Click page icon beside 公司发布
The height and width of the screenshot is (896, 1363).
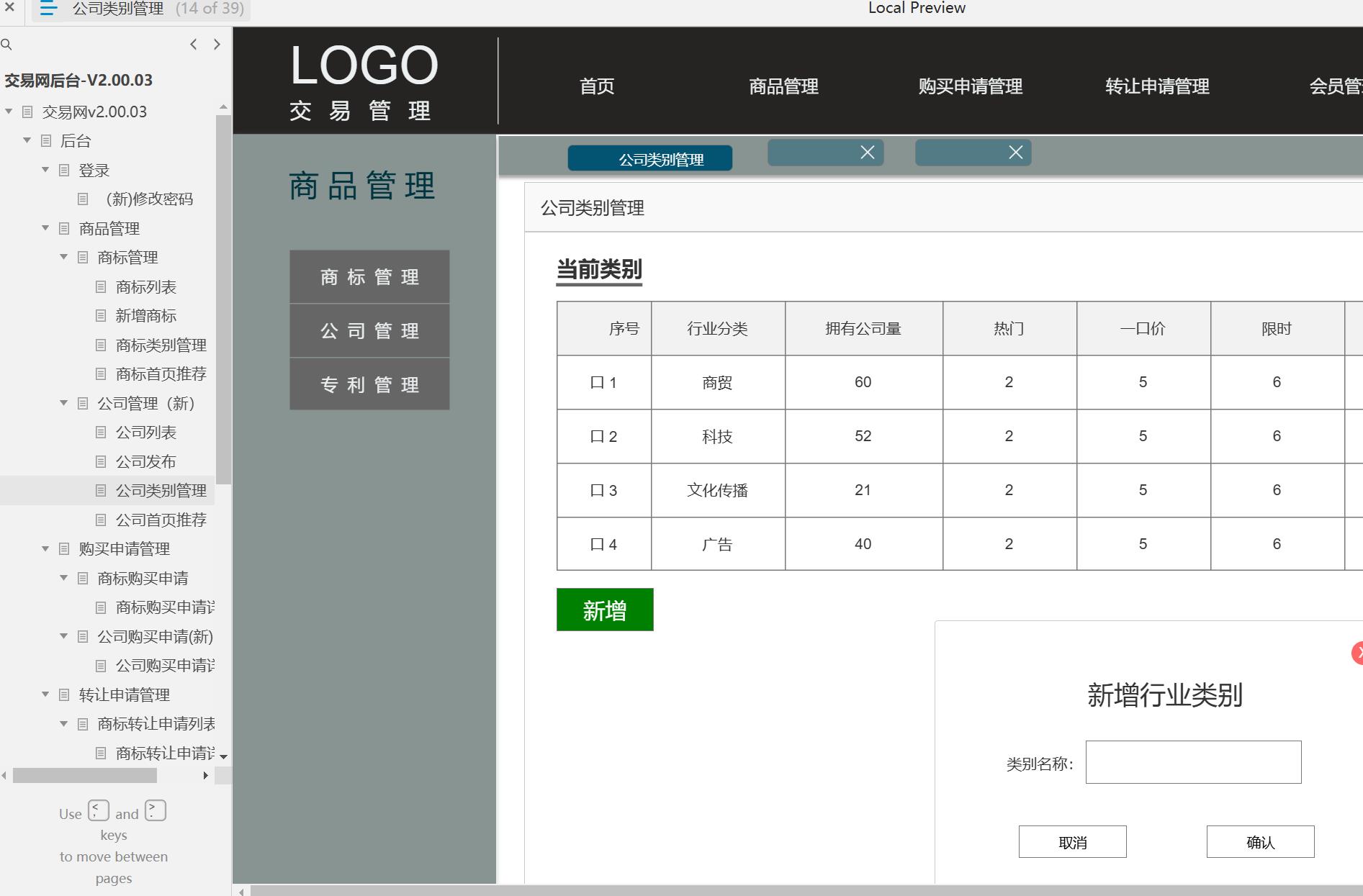[101, 462]
